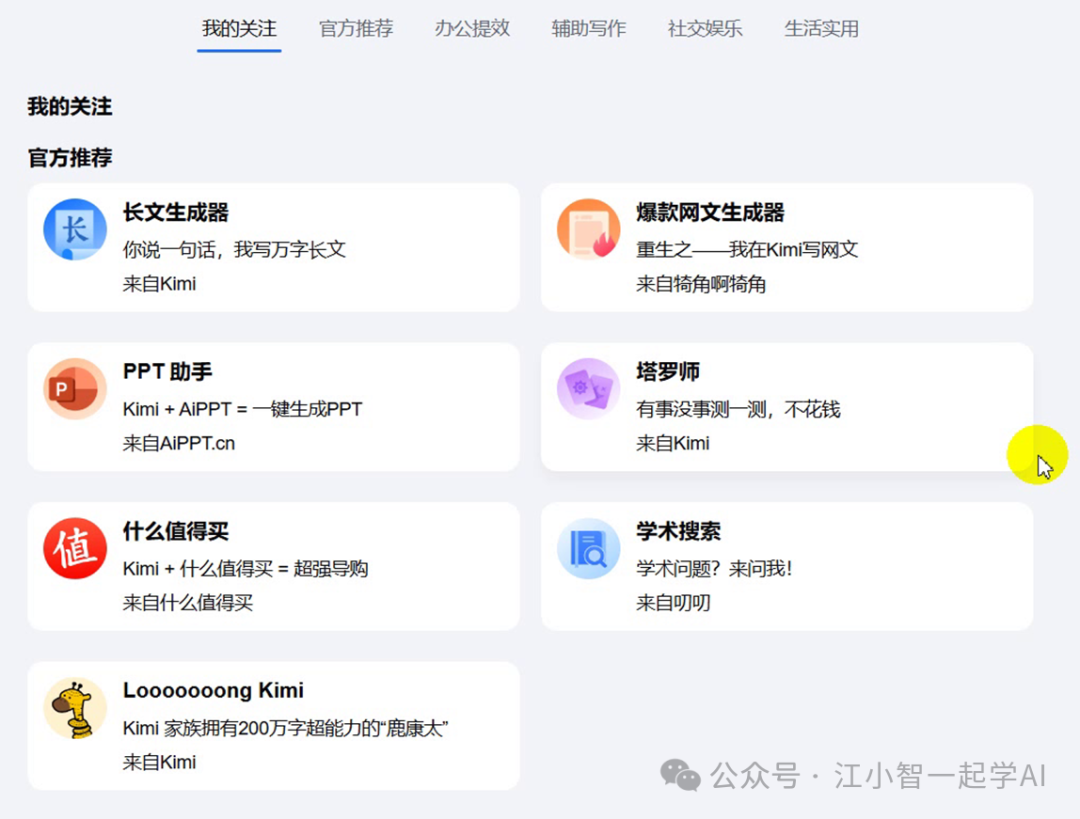The width and height of the screenshot is (1080, 819).
Task: Click the 什么值得买 card title
Action: (x=176, y=531)
